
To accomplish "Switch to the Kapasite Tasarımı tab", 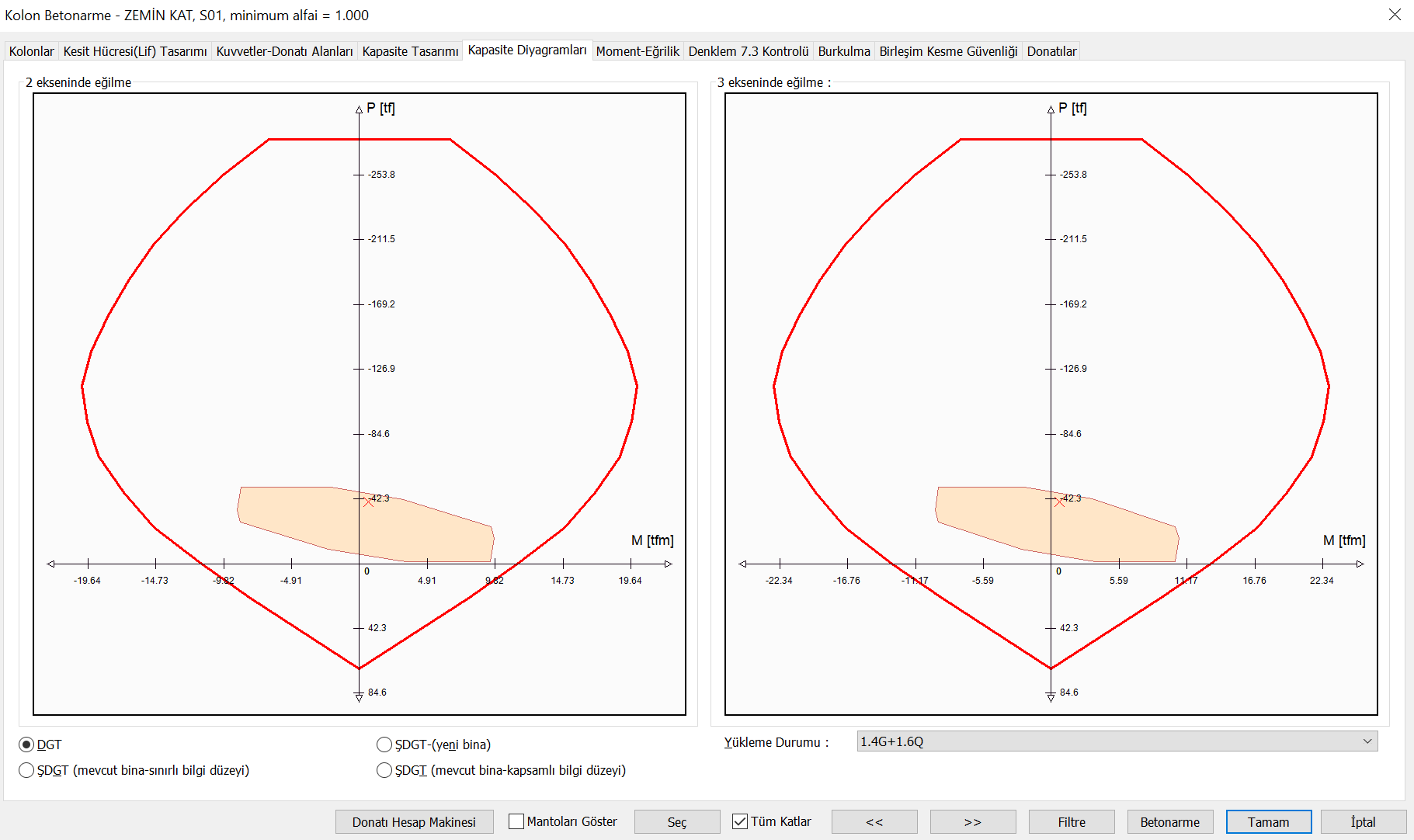I will pos(410,51).
